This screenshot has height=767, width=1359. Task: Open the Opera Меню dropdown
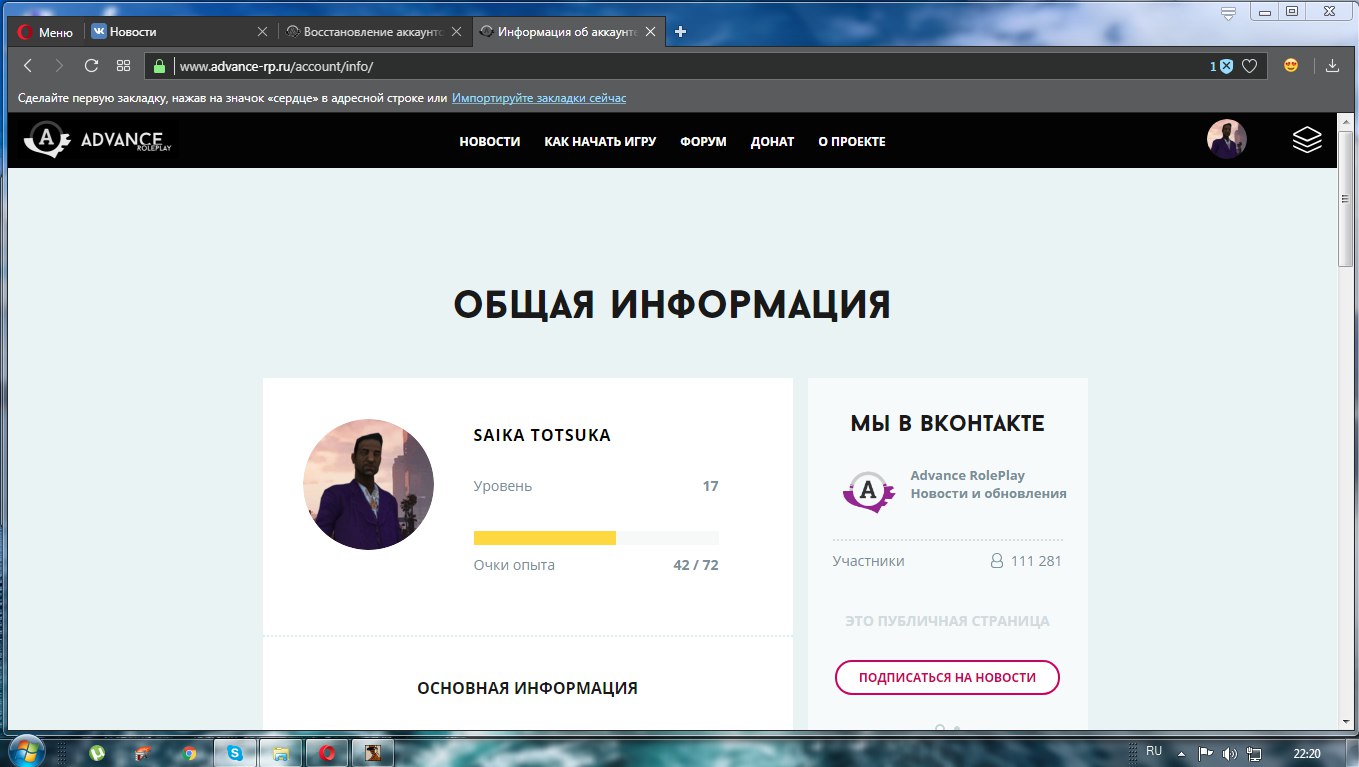(x=46, y=32)
